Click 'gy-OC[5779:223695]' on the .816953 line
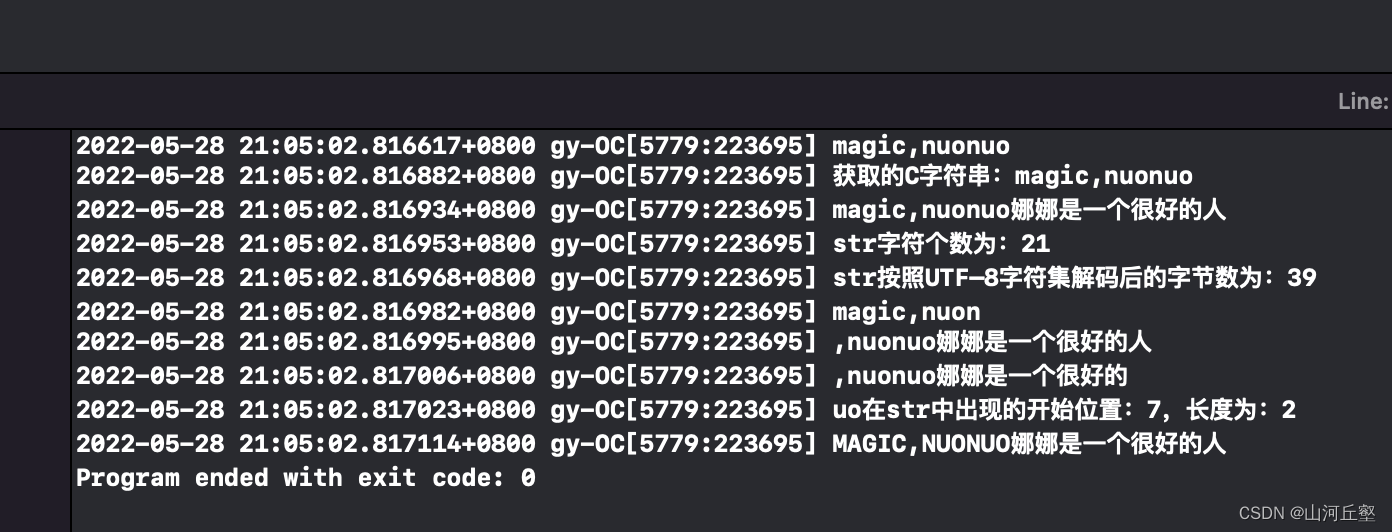 pos(684,244)
